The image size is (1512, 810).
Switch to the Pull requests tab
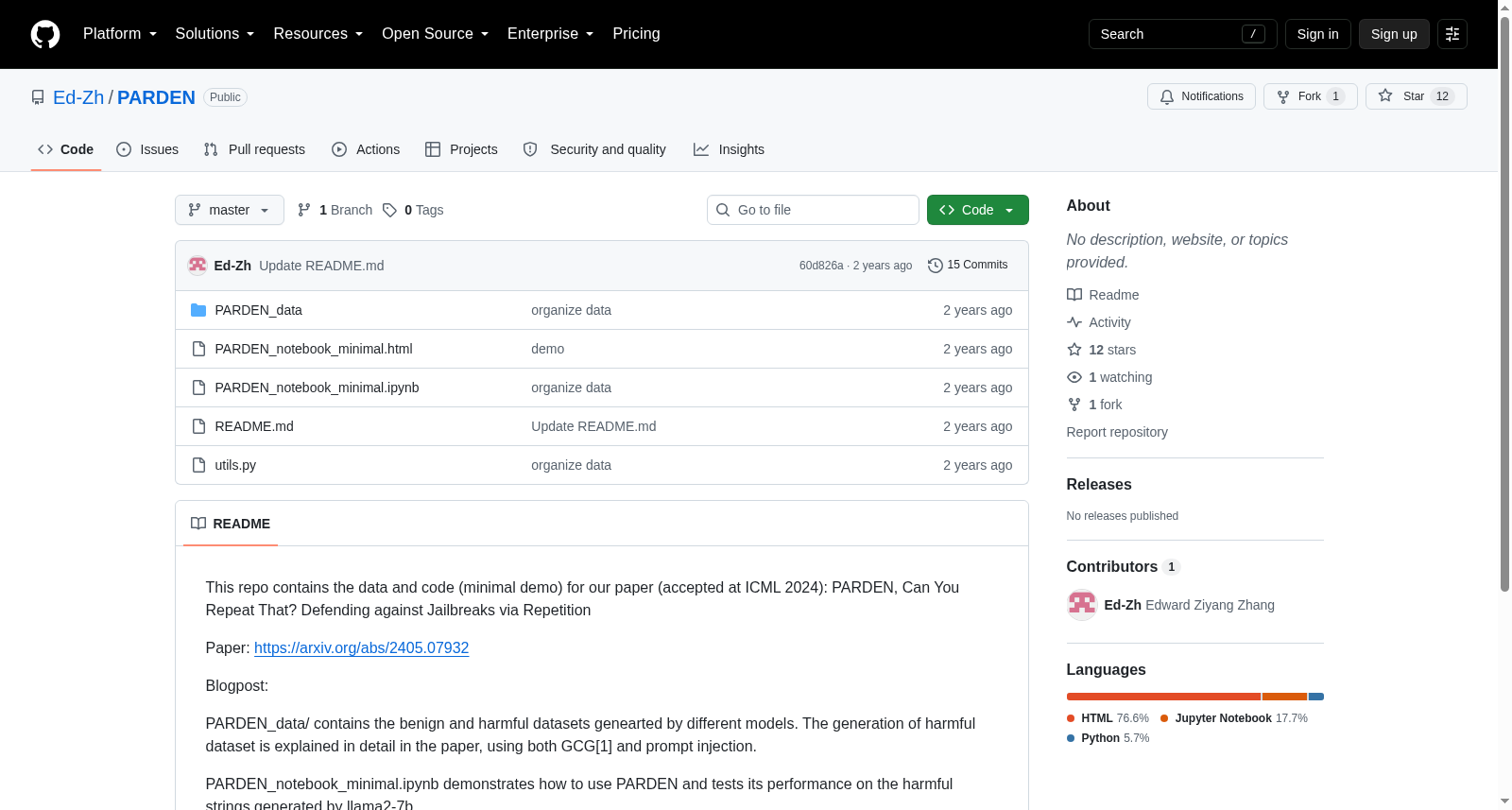[x=254, y=149]
